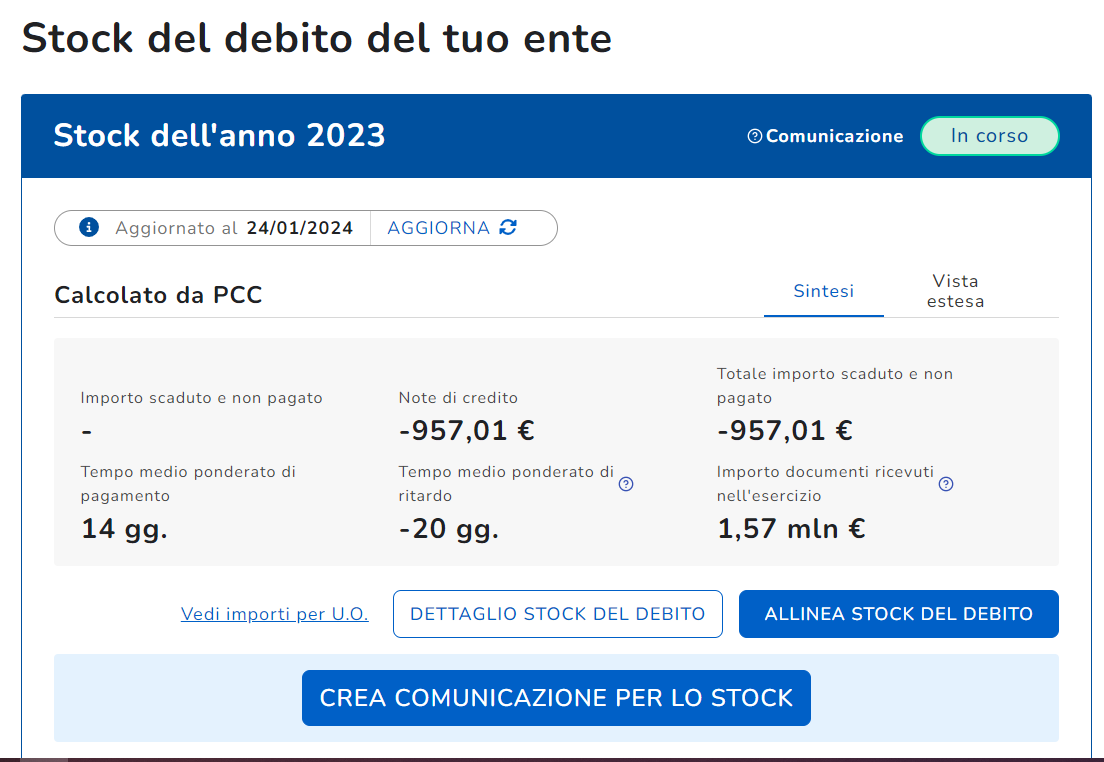Viewport: 1104px width, 762px height.
Task: Click the help icon beside Comunicazione
Action: click(x=755, y=137)
